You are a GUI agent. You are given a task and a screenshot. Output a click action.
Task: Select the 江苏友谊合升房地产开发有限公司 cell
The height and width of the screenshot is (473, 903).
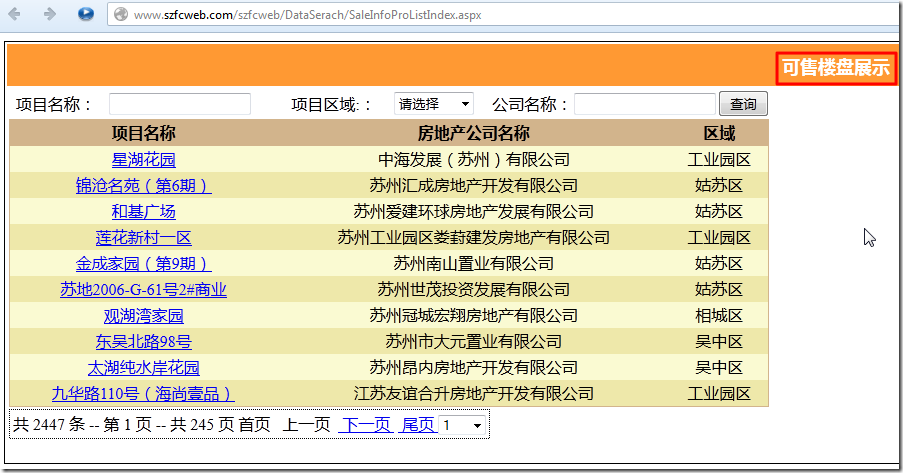(473, 393)
